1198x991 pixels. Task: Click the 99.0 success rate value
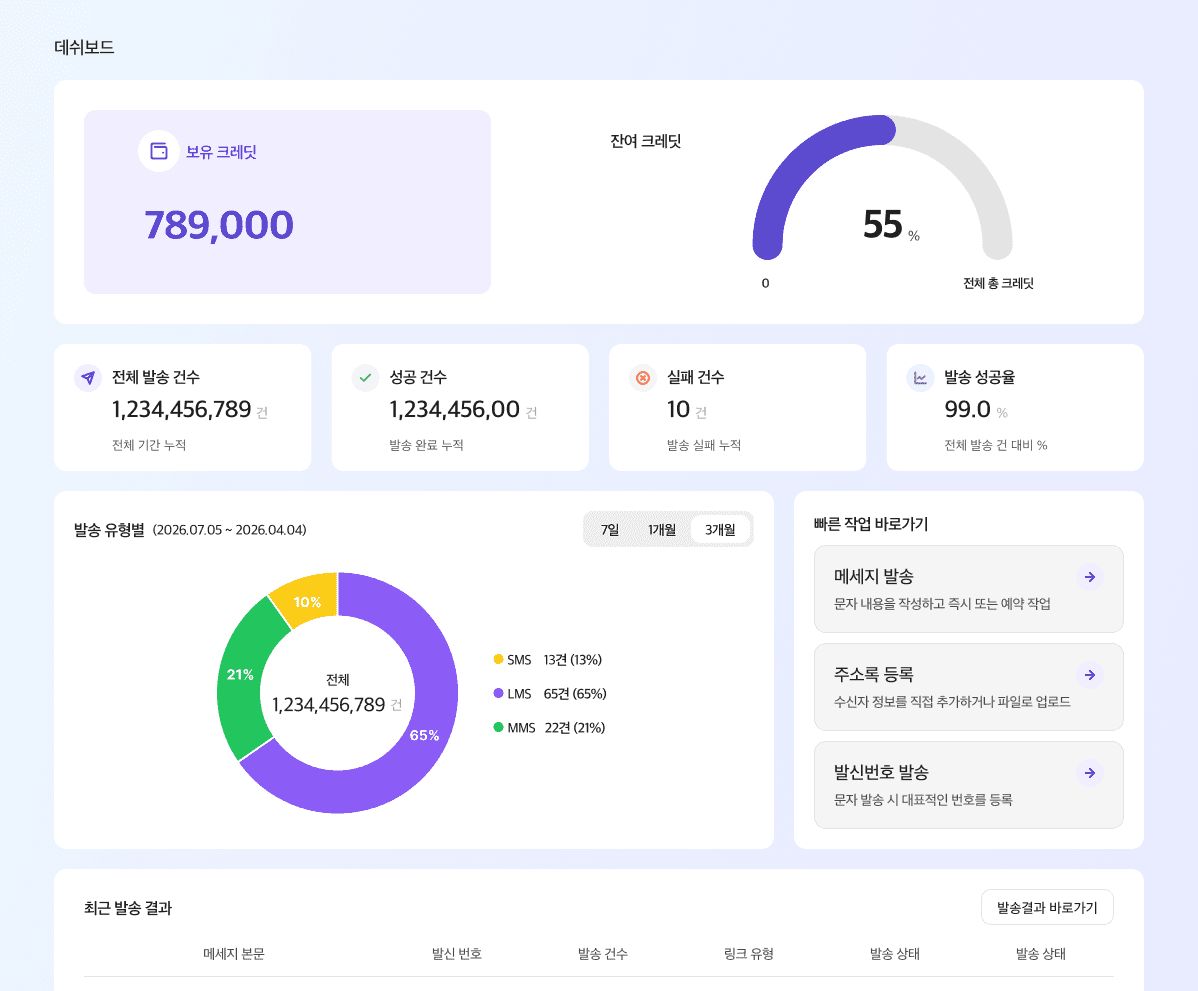[x=967, y=410]
